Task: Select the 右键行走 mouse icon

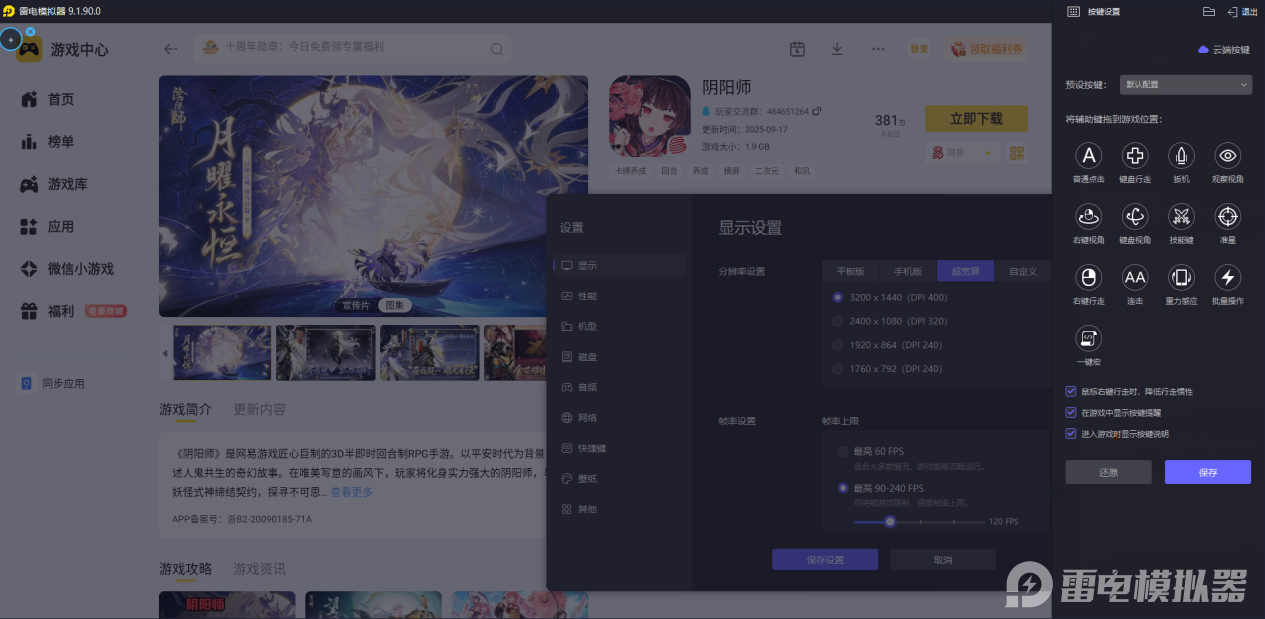Action: click(x=1088, y=277)
